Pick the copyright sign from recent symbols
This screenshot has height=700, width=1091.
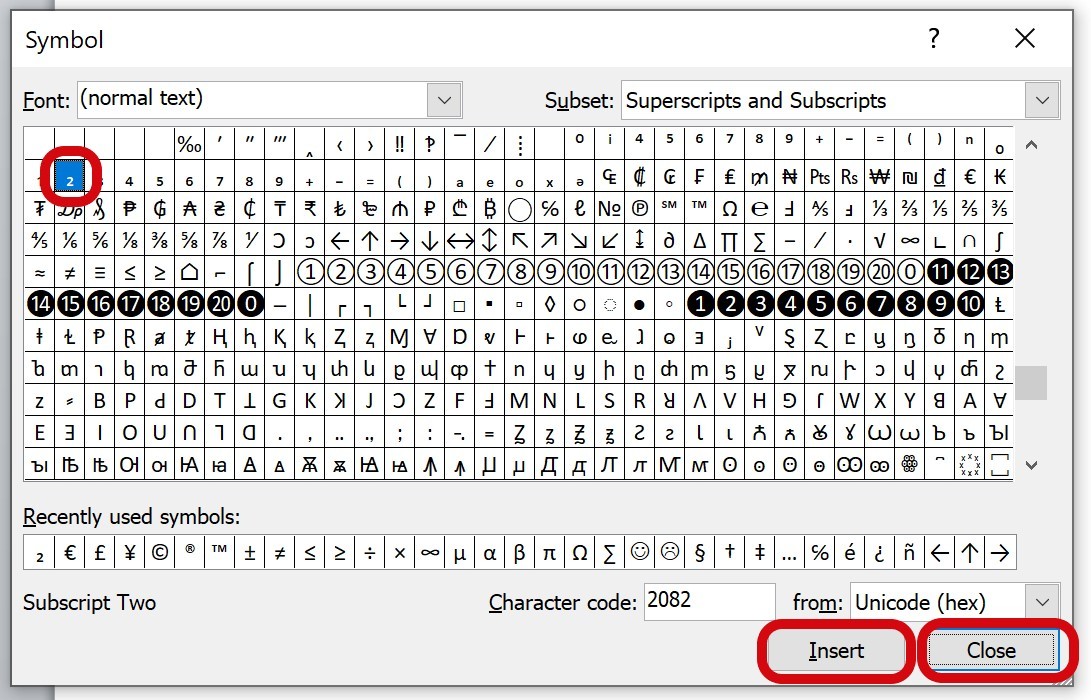[x=160, y=552]
